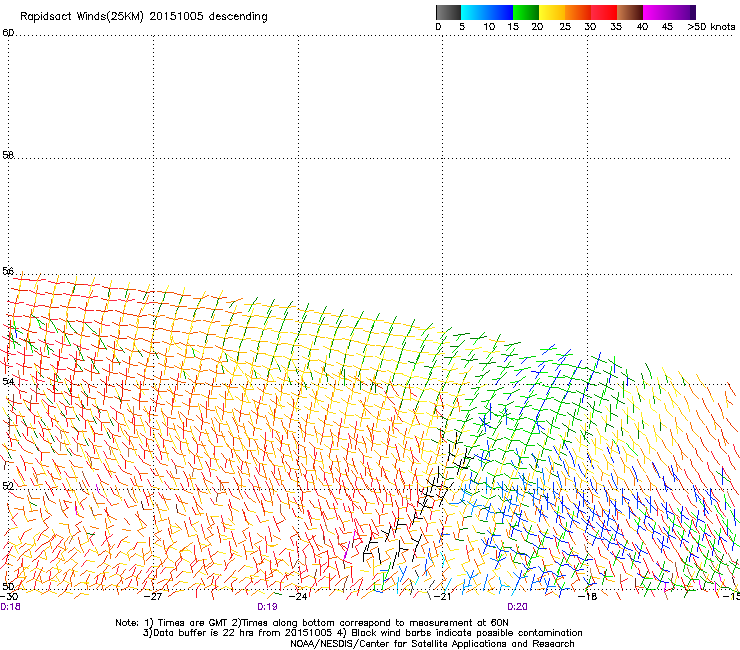Click the magenta-purple 40-50 knots legend segment
The height and width of the screenshot is (650, 740).
click(x=669, y=12)
